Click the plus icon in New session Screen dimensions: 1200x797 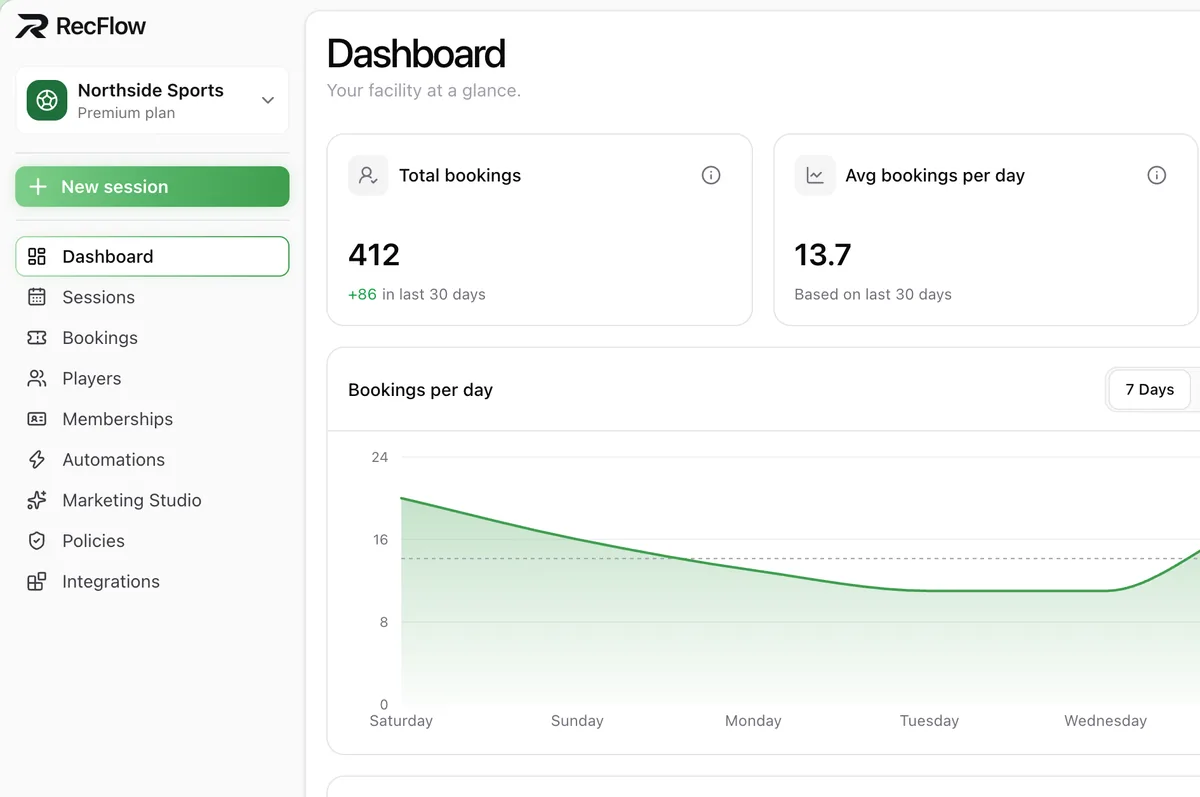[x=38, y=187]
